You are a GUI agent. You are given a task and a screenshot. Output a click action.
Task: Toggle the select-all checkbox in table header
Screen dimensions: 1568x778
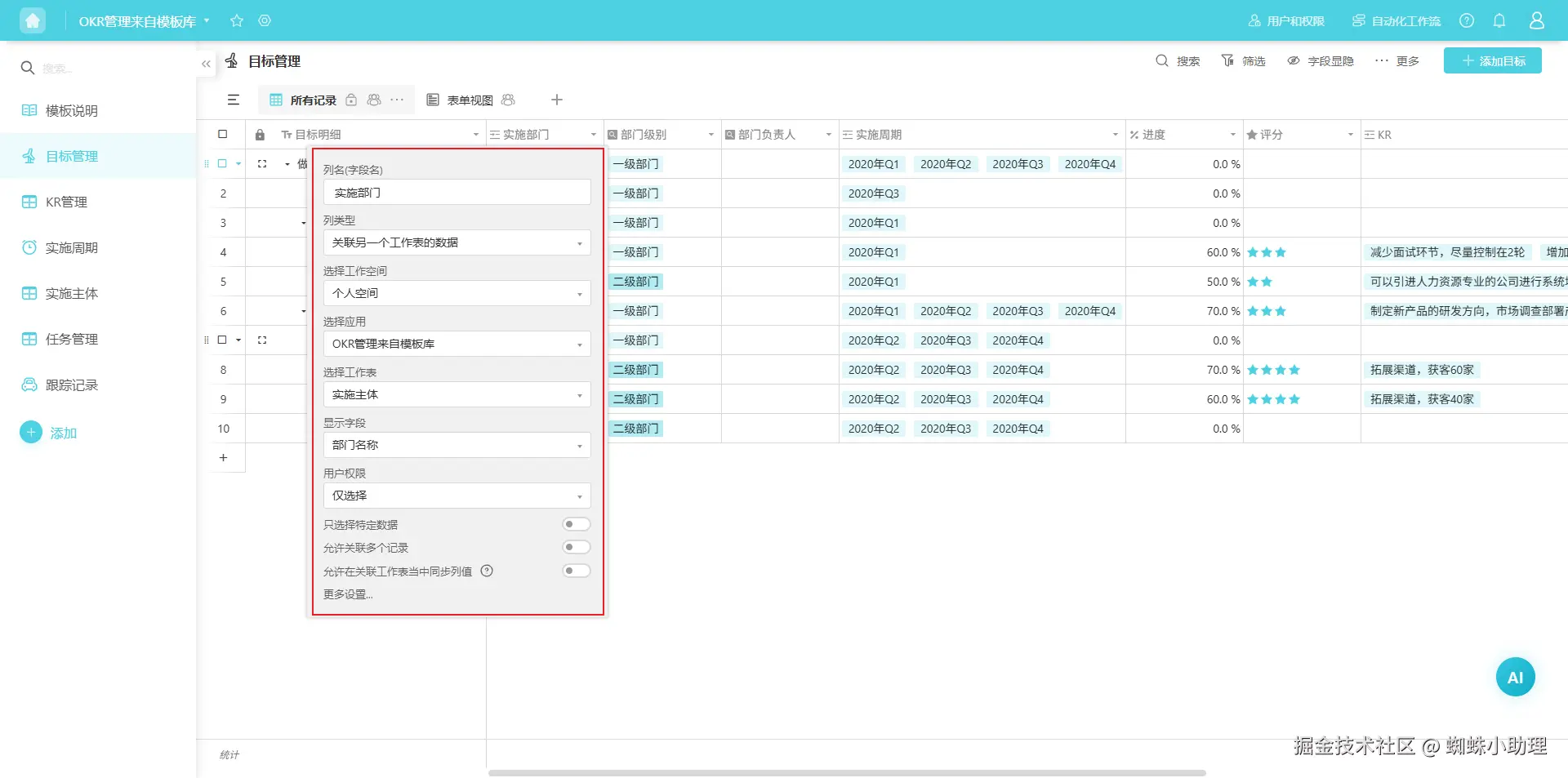222,135
